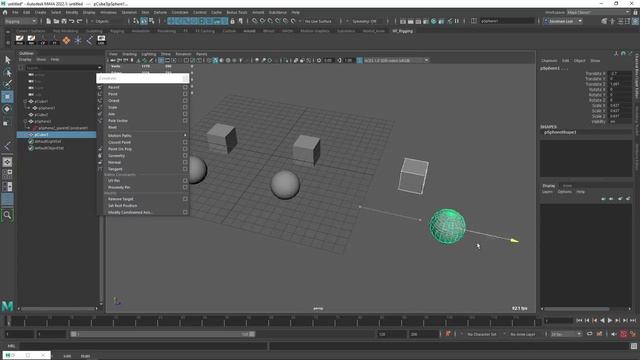Click the Save Scene icon
Screen dimensions: 640x360
[64, 21]
